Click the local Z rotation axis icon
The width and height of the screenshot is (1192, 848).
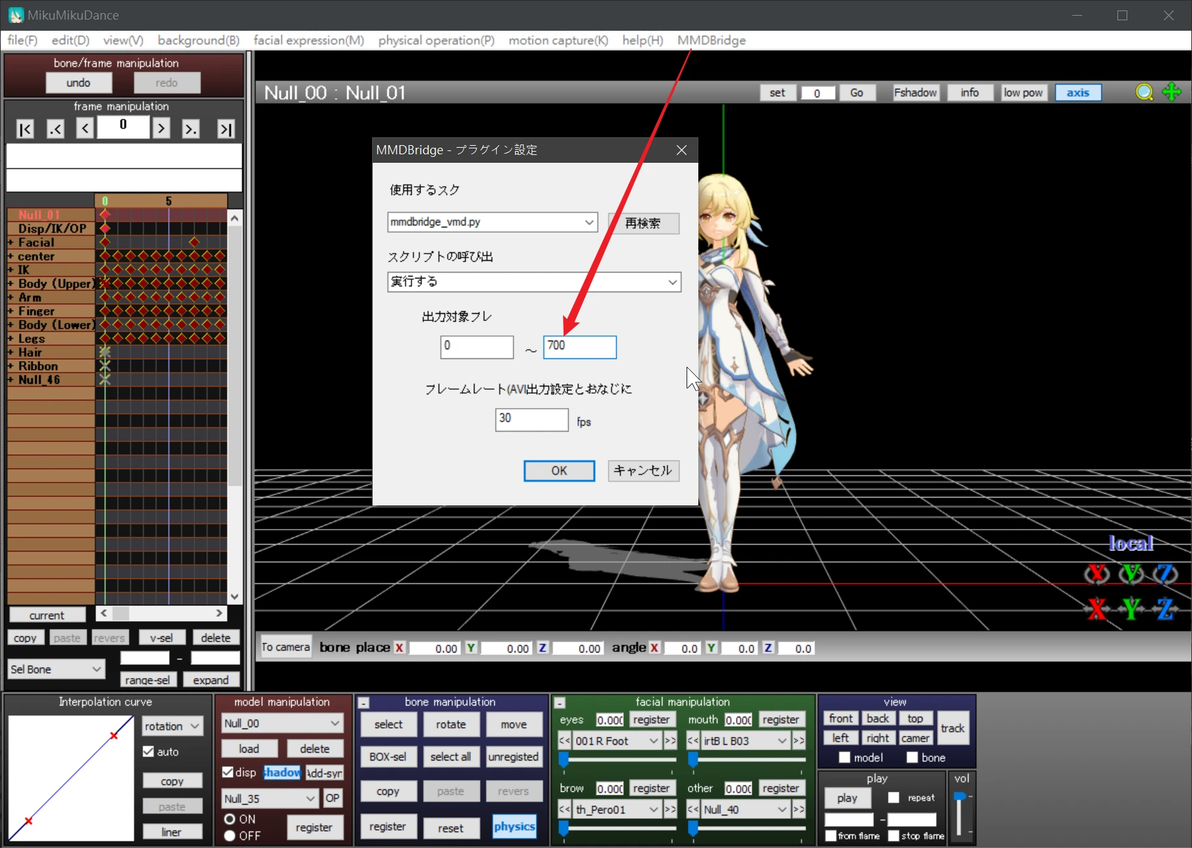[x=1165, y=573]
